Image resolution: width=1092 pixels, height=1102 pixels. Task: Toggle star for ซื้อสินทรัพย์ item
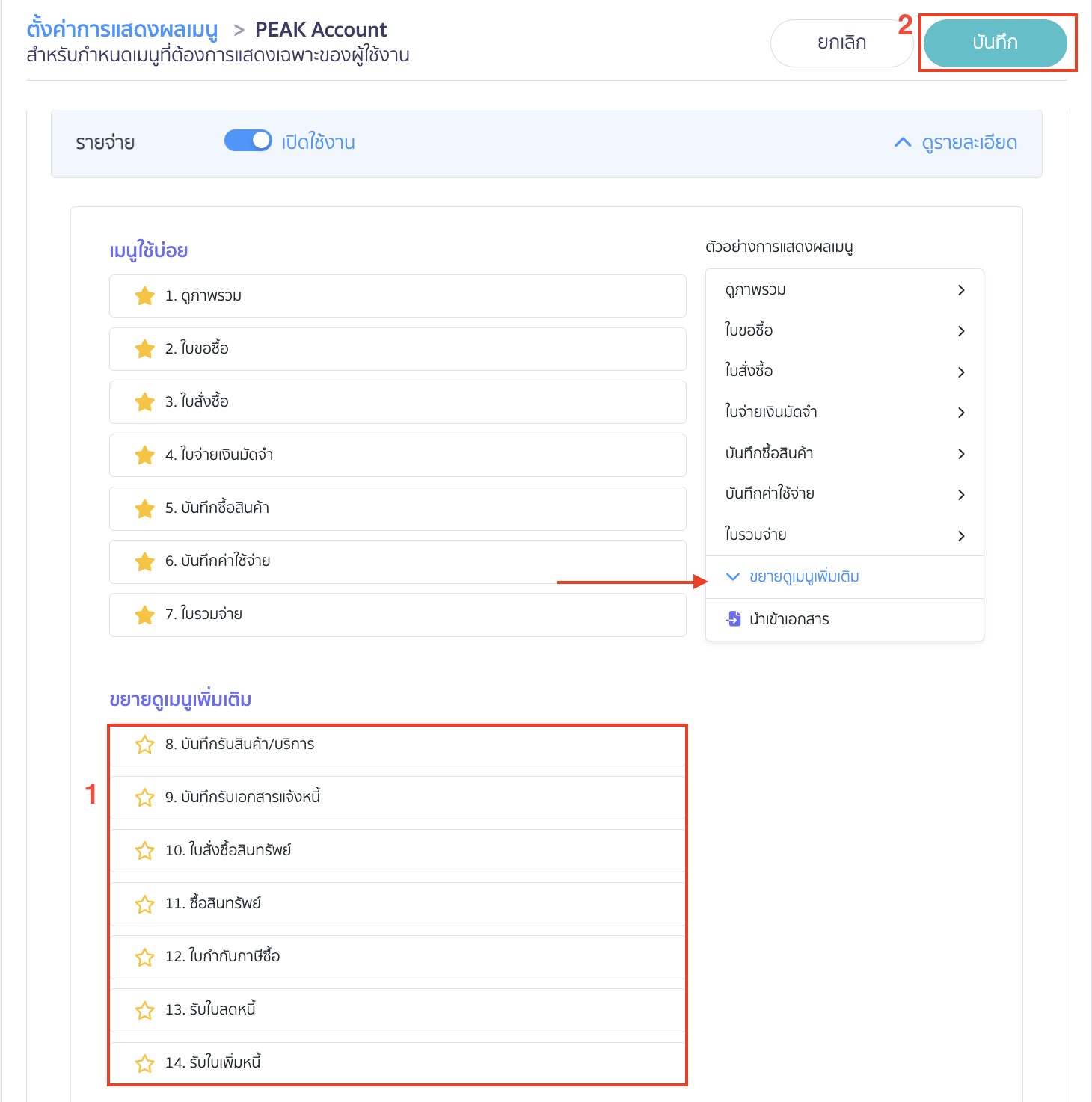click(145, 904)
